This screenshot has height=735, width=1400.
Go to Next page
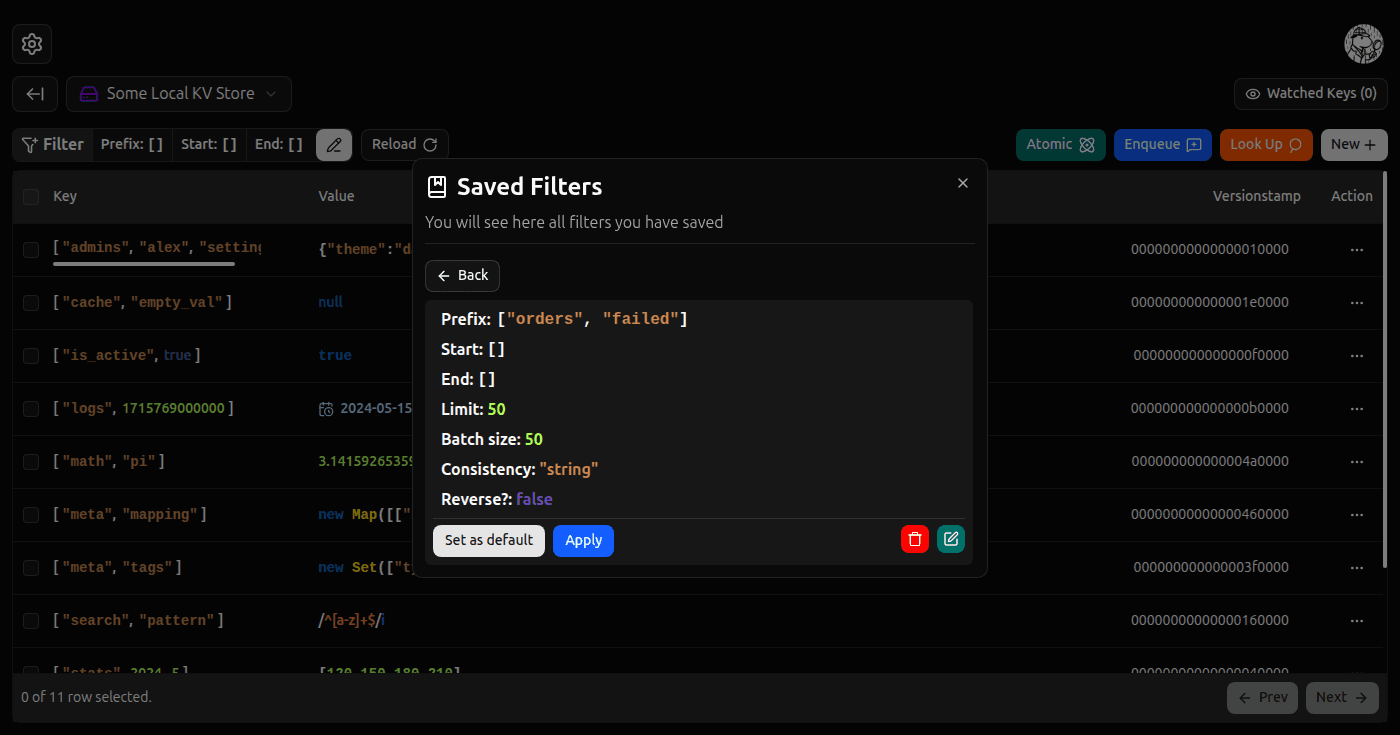pos(1342,698)
